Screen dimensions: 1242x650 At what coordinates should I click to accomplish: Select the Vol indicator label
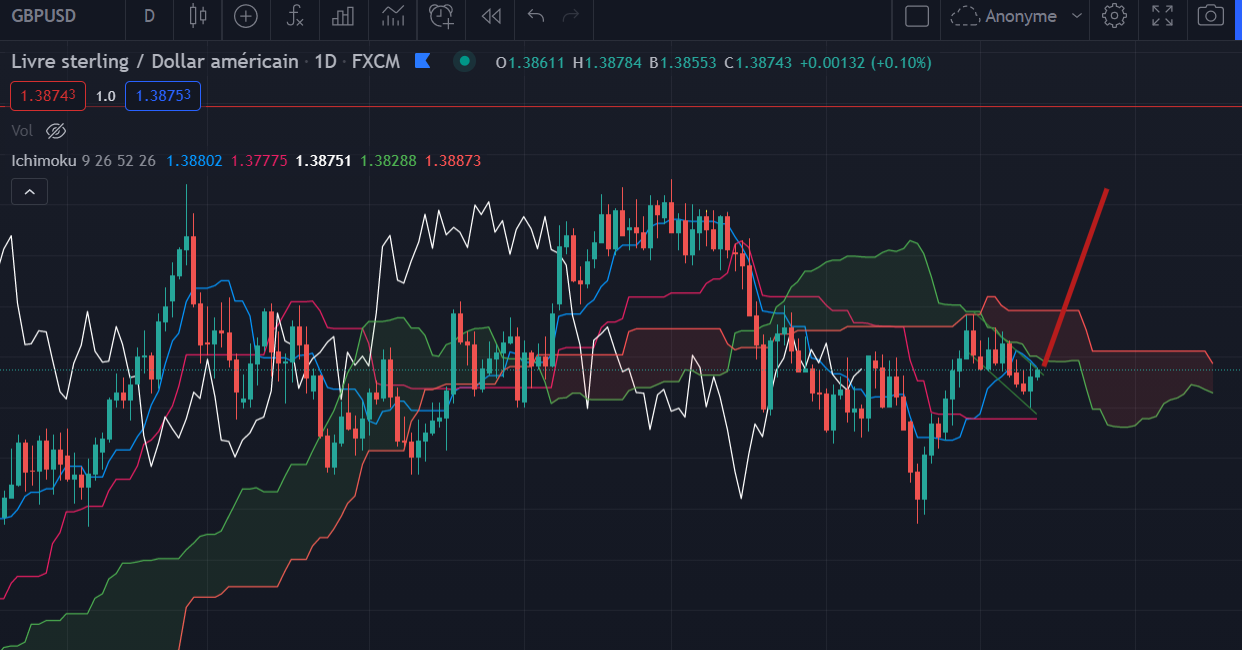[22, 131]
